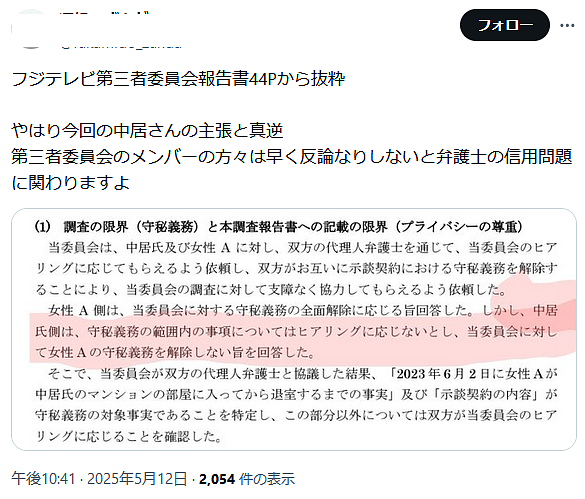Click the bold heading (1) 調査の限界 in the image

(278, 227)
